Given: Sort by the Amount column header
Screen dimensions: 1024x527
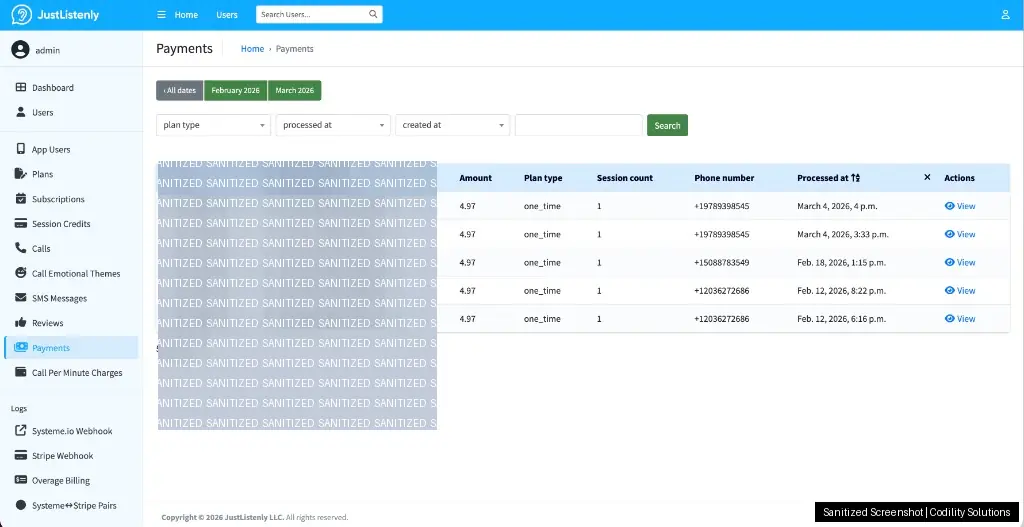Looking at the screenshot, I should (475, 178).
